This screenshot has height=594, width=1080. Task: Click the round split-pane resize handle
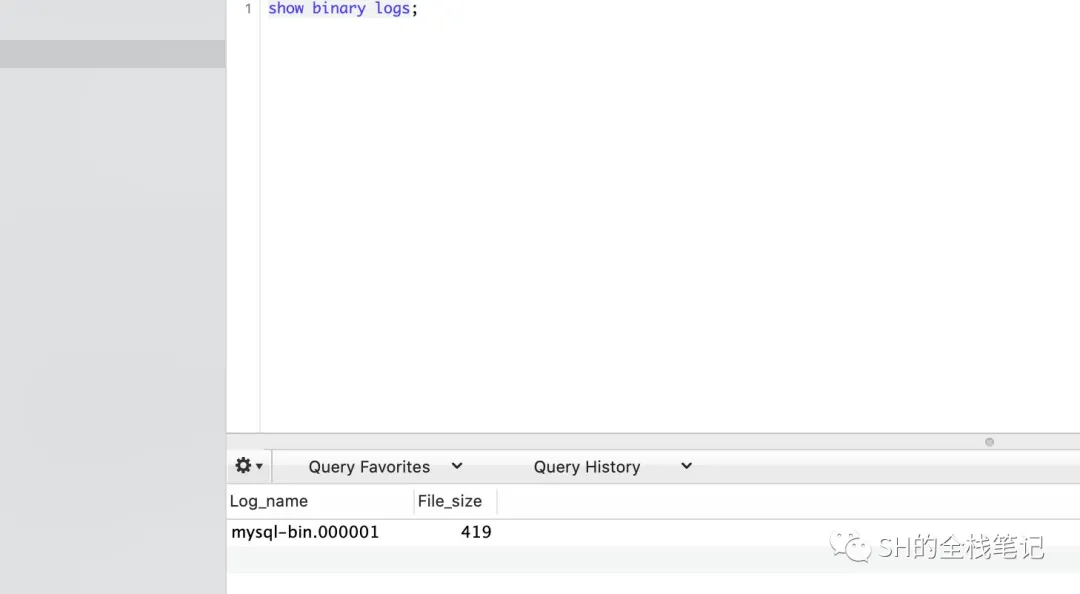click(989, 442)
